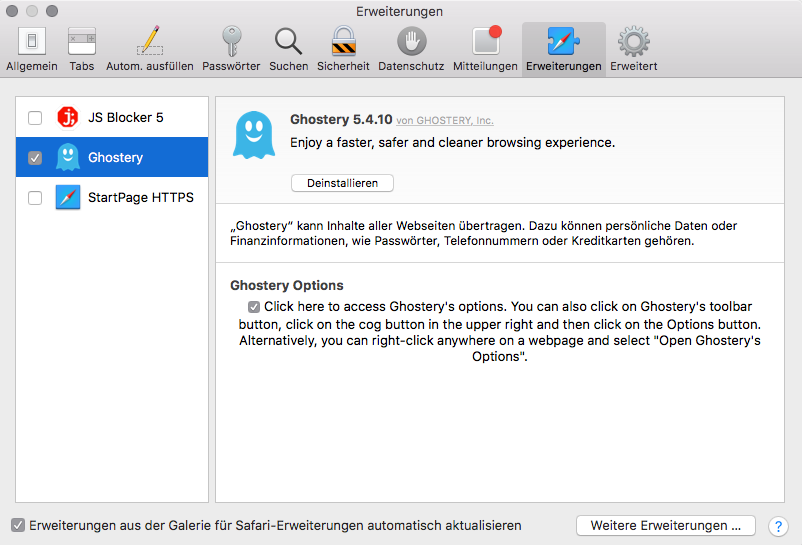Open the Erweitert gear pane
Image resolution: width=802 pixels, height=545 pixels.
634,50
